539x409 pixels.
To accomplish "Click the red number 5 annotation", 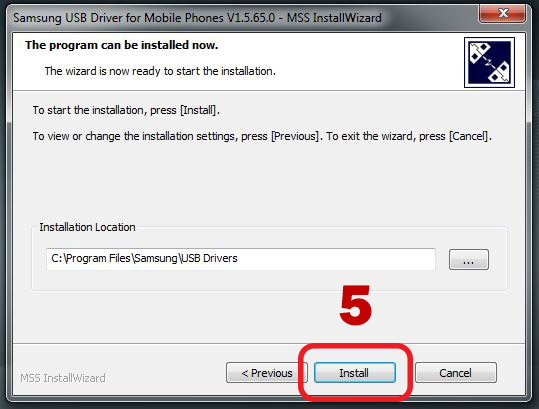I will [355, 305].
